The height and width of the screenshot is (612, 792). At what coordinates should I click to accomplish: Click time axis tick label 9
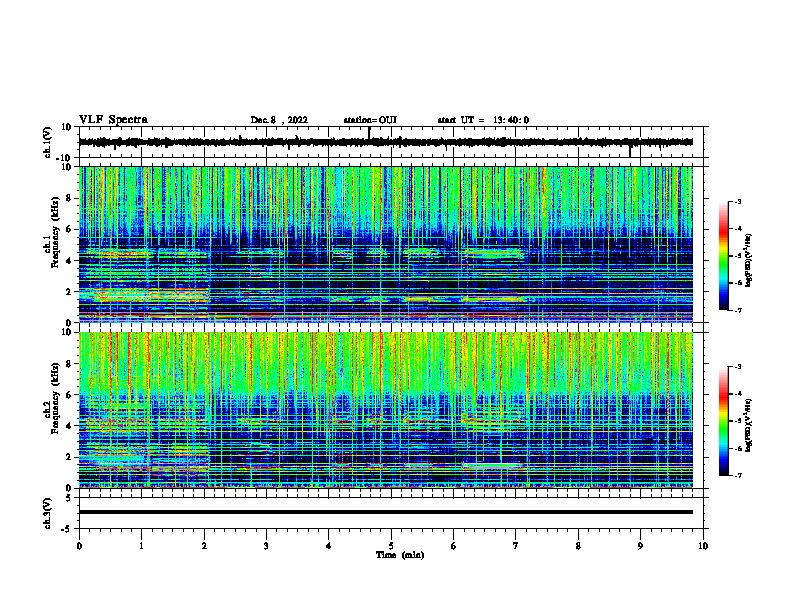(640, 546)
